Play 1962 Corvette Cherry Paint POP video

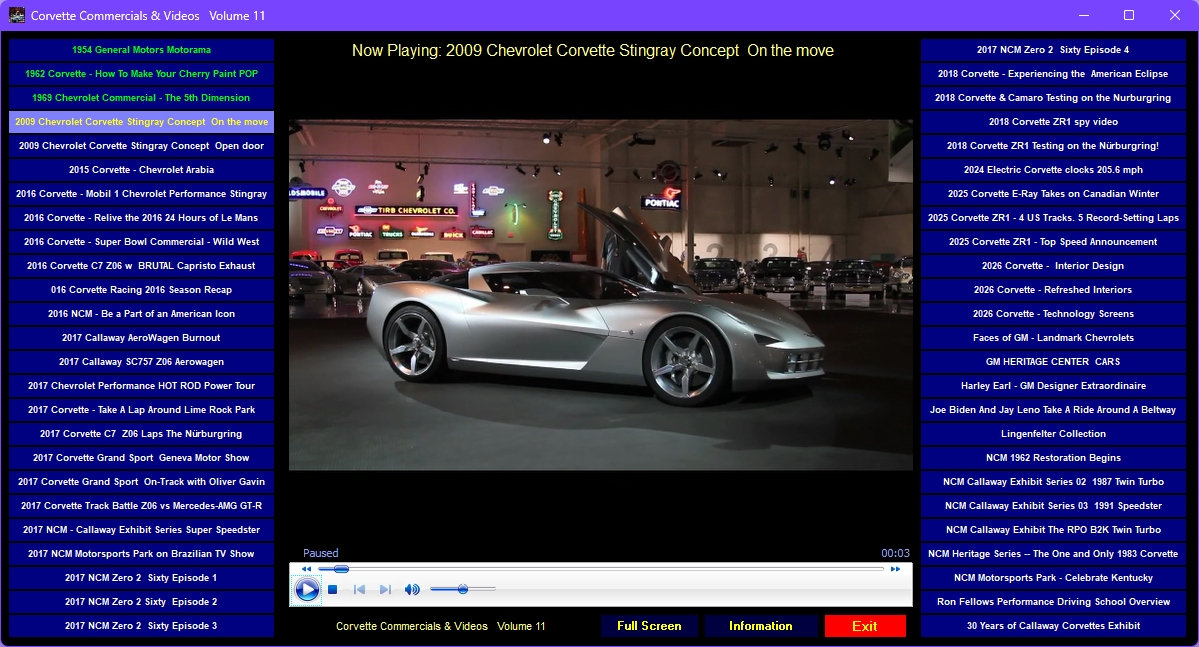[x=141, y=73]
